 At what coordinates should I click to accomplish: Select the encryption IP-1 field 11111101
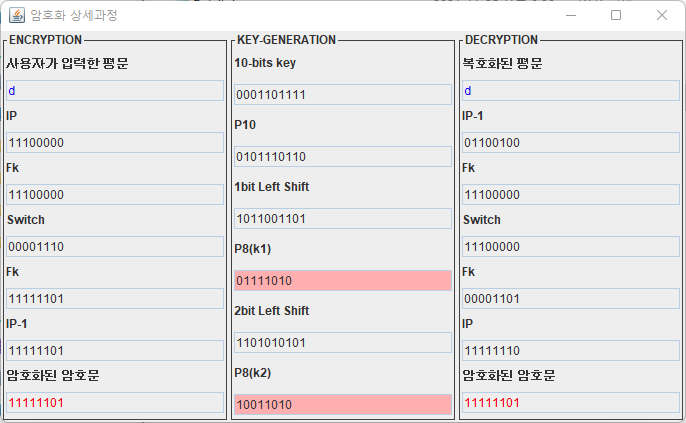(x=115, y=350)
